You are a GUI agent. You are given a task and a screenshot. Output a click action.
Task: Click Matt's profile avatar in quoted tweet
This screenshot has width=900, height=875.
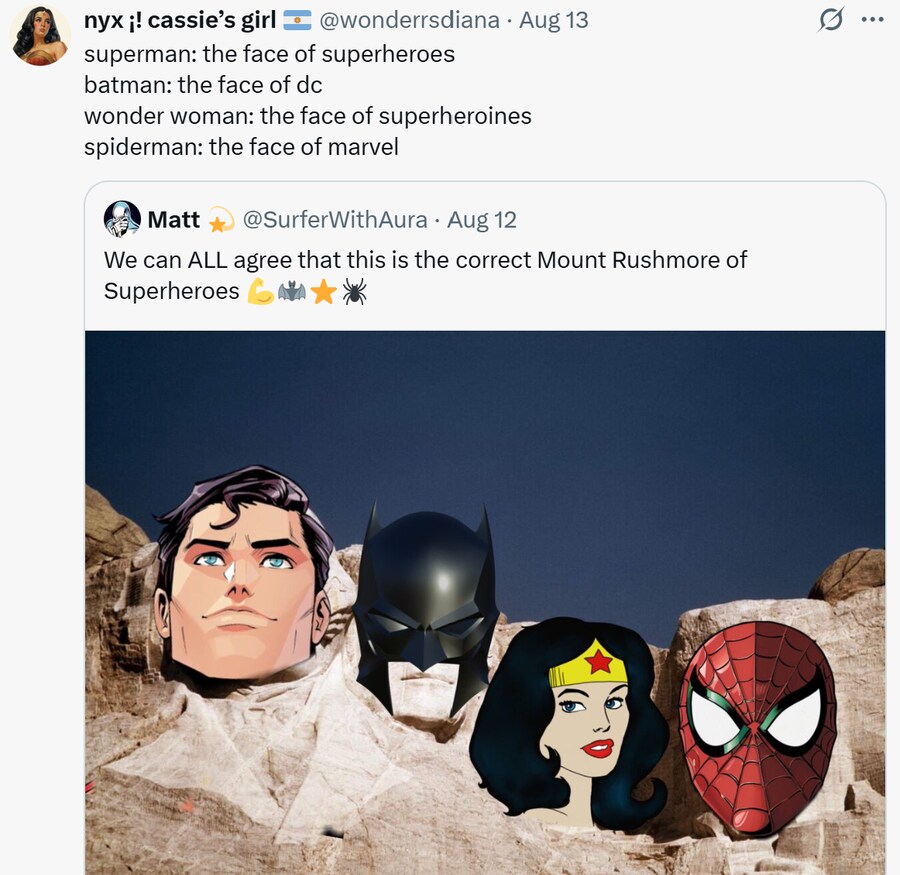pyautogui.click(x=122, y=219)
